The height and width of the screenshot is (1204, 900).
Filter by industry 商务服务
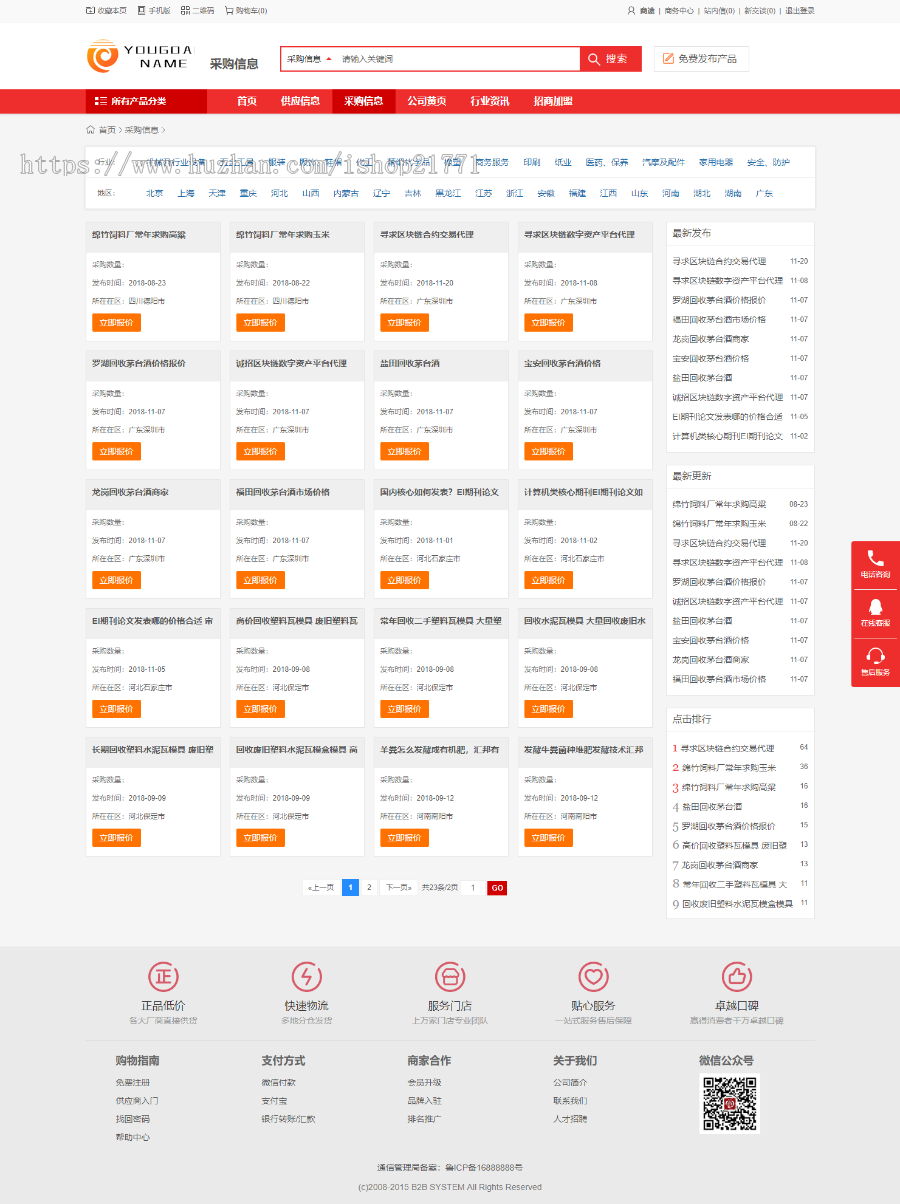pos(491,162)
